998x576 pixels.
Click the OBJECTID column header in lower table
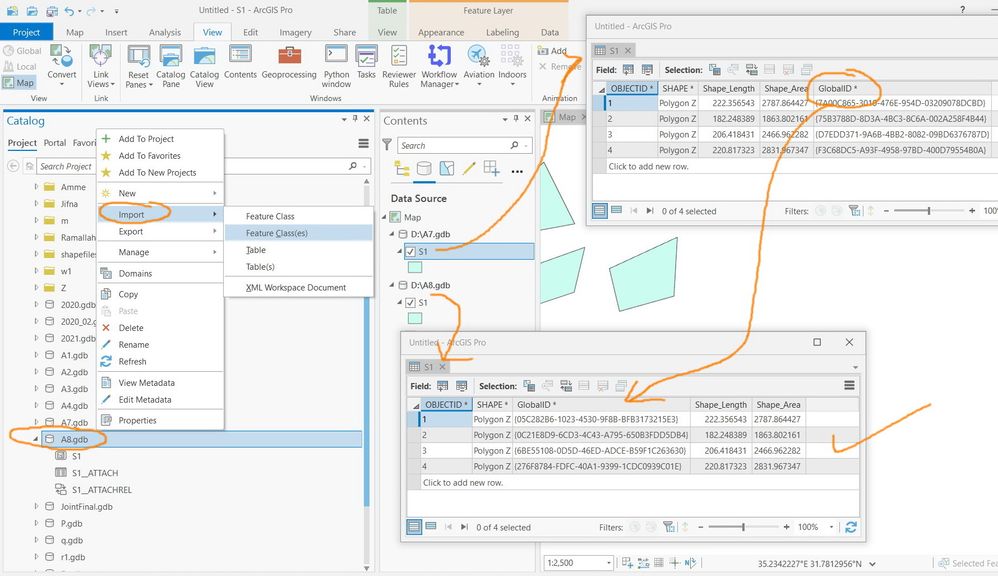(x=446, y=404)
